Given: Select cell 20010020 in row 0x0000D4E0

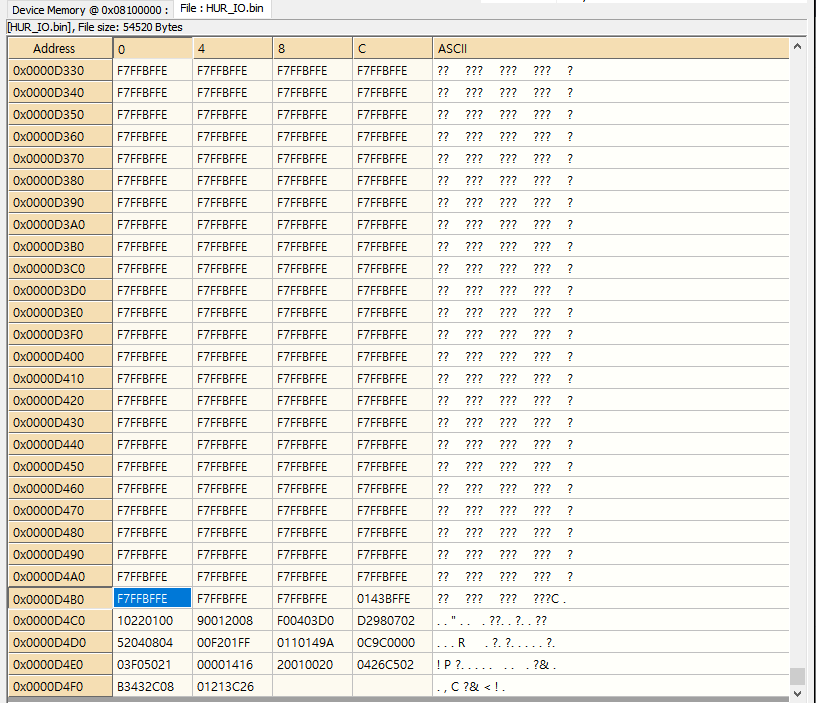Looking at the screenshot, I should point(312,664).
